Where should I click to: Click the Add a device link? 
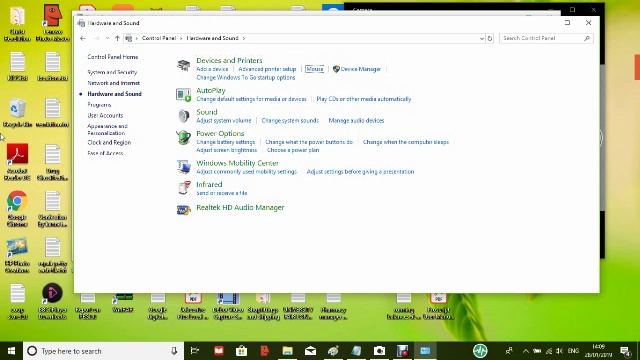click(x=212, y=69)
